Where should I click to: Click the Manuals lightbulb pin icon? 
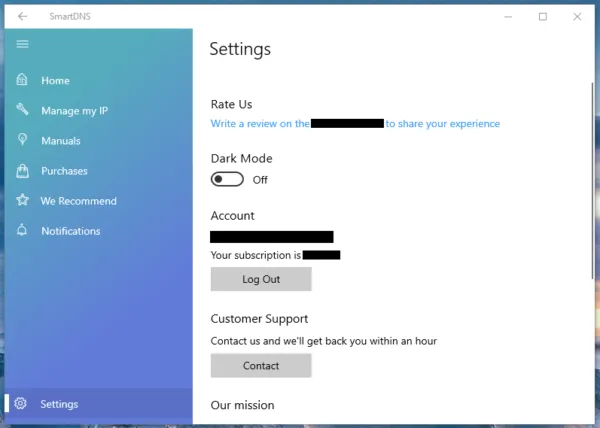[23, 140]
